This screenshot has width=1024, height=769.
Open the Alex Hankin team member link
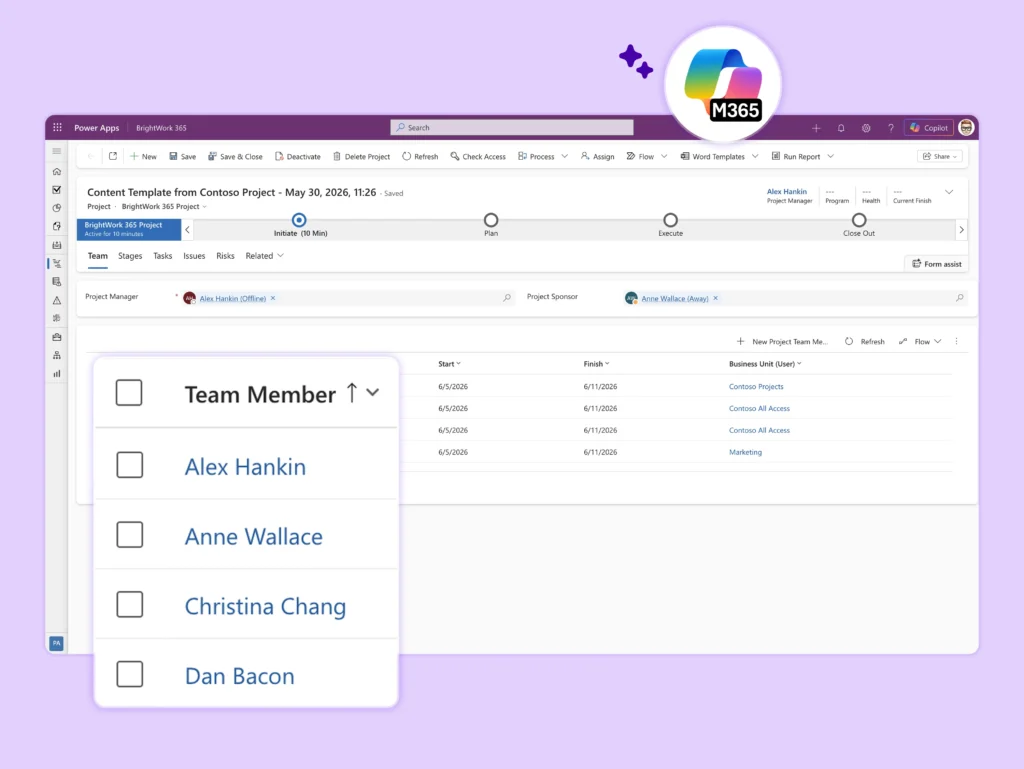(x=245, y=467)
